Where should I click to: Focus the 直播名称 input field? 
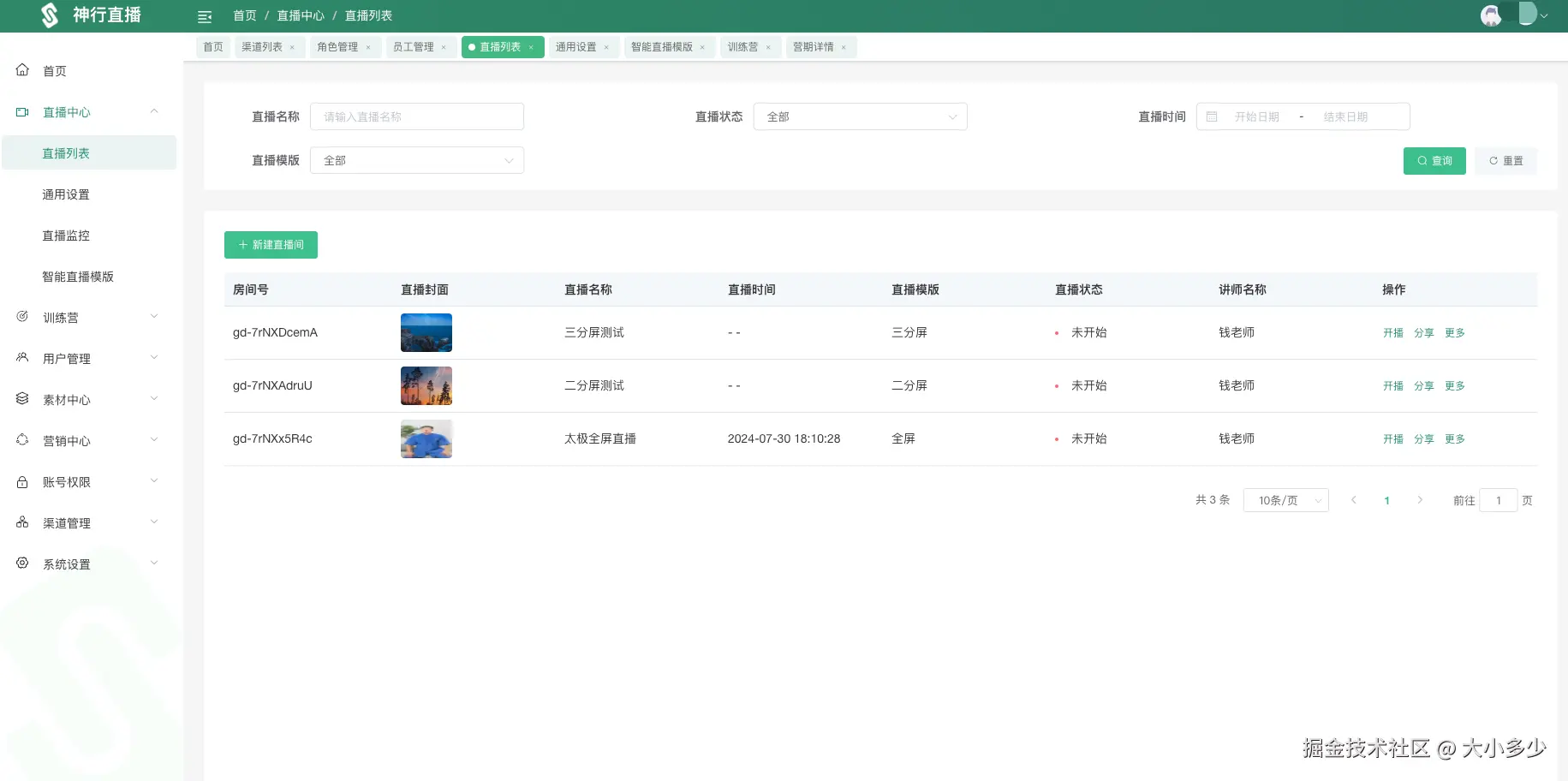(x=417, y=116)
